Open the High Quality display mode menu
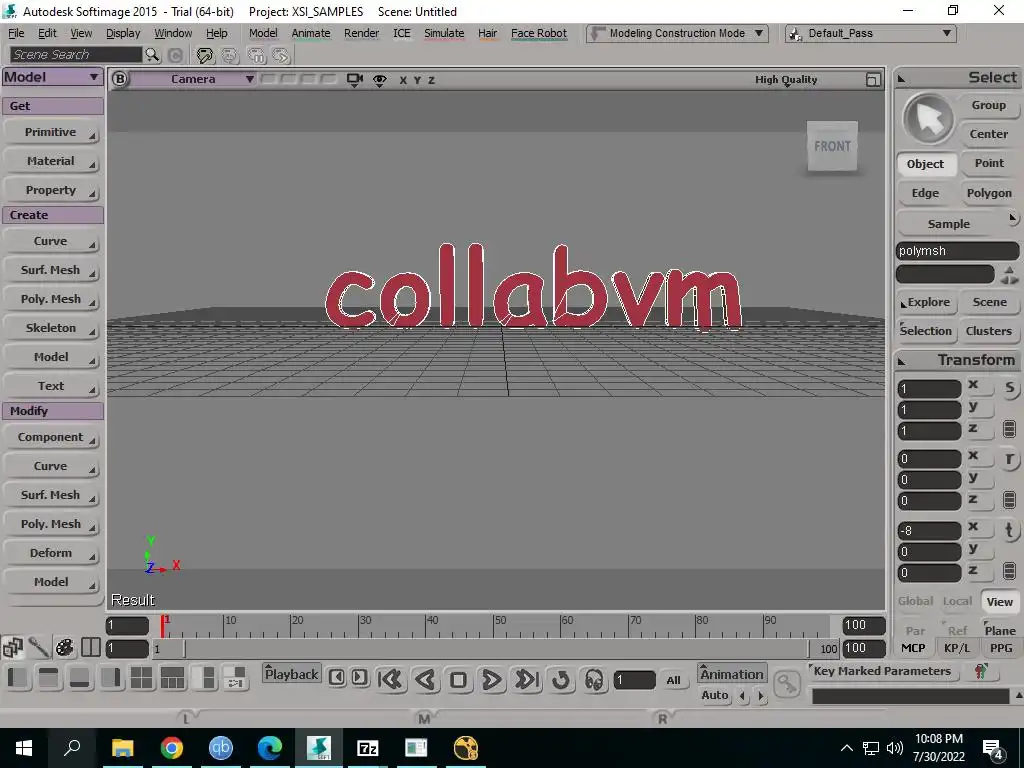The width and height of the screenshot is (1024, 768). tap(786, 80)
